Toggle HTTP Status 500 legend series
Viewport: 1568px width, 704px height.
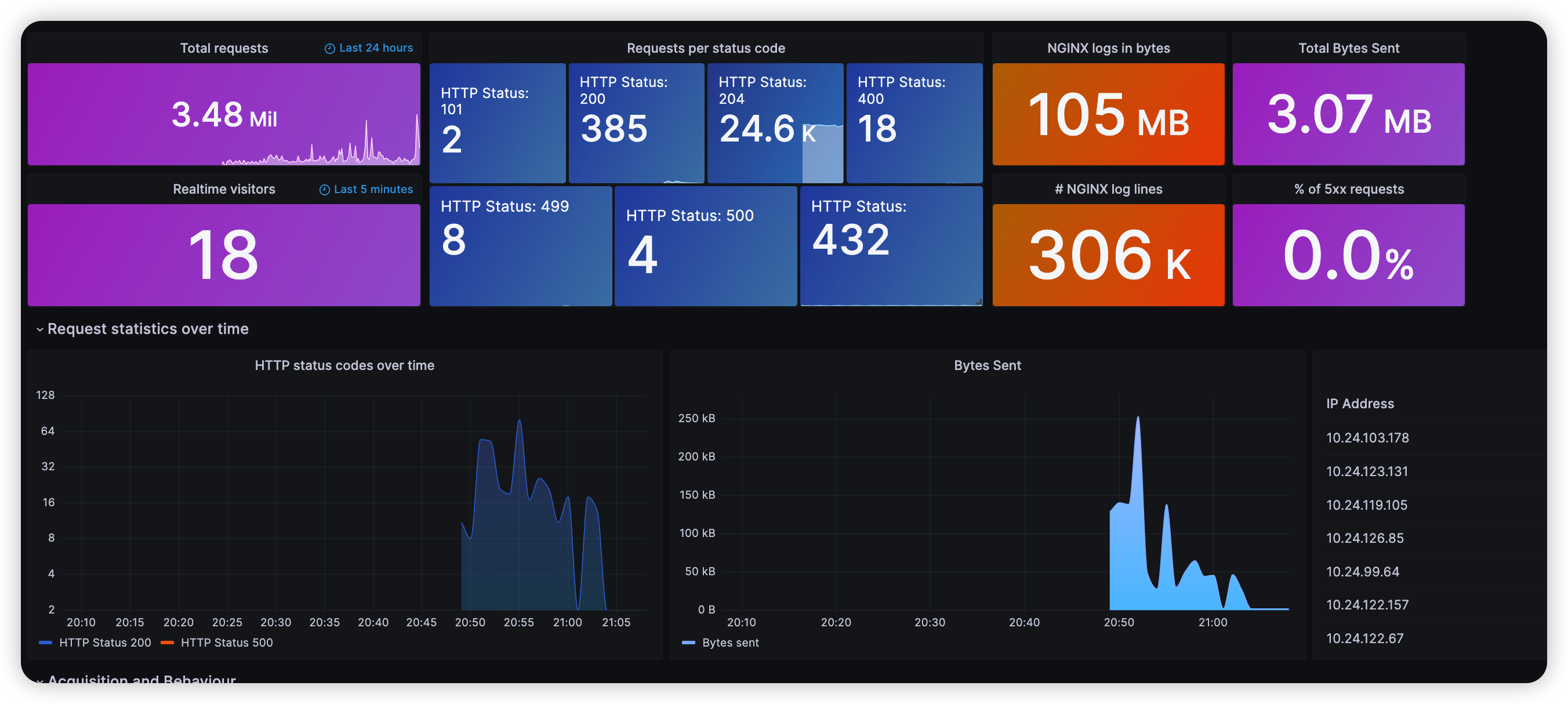point(226,643)
